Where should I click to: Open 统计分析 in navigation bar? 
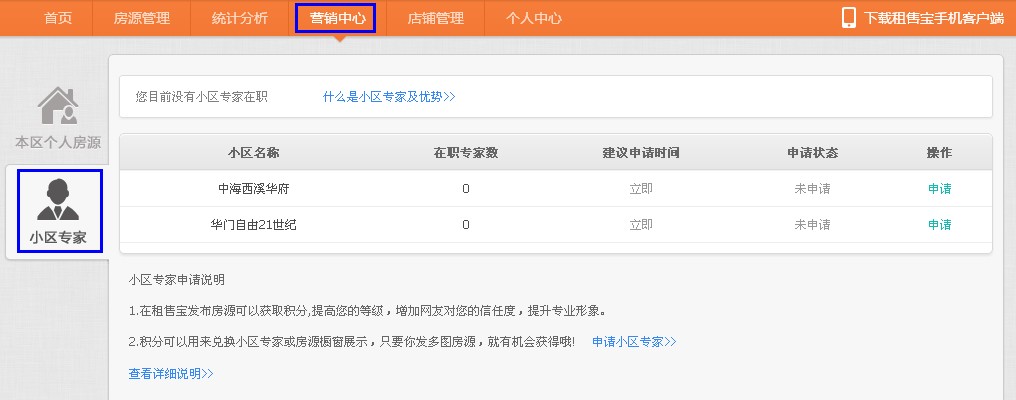pyautogui.click(x=240, y=18)
